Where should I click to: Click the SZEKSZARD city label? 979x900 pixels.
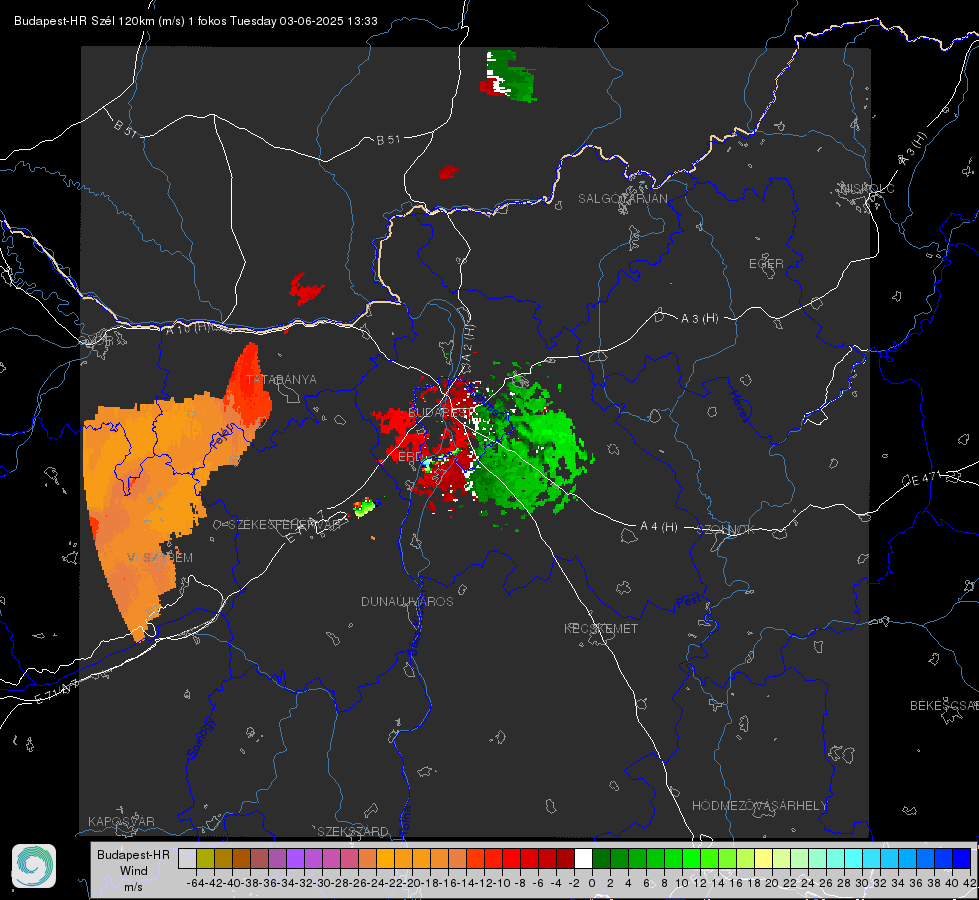(x=353, y=831)
